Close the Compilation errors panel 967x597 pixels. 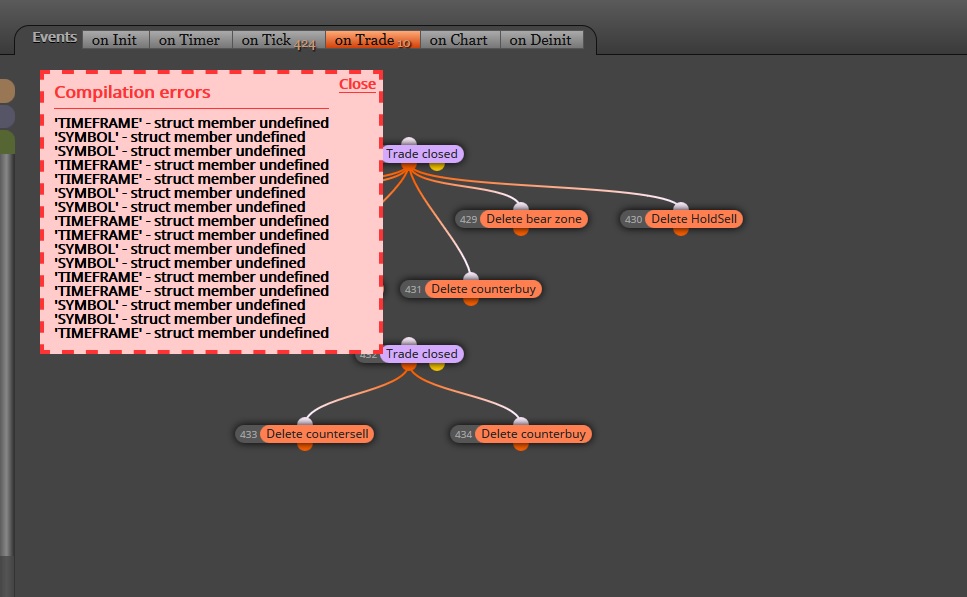point(357,84)
